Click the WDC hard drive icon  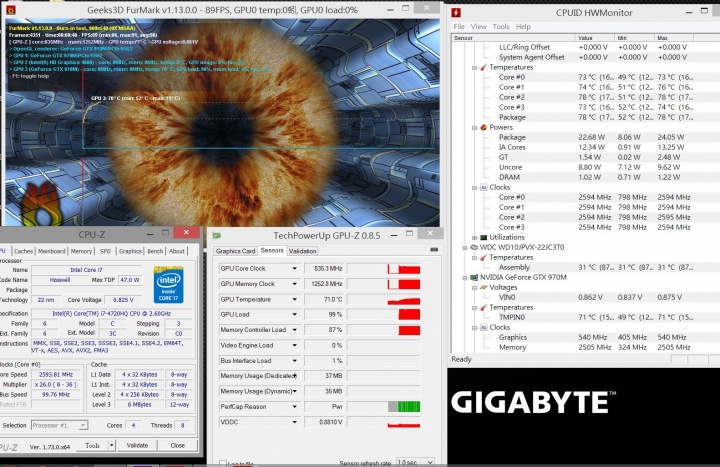tap(474, 248)
